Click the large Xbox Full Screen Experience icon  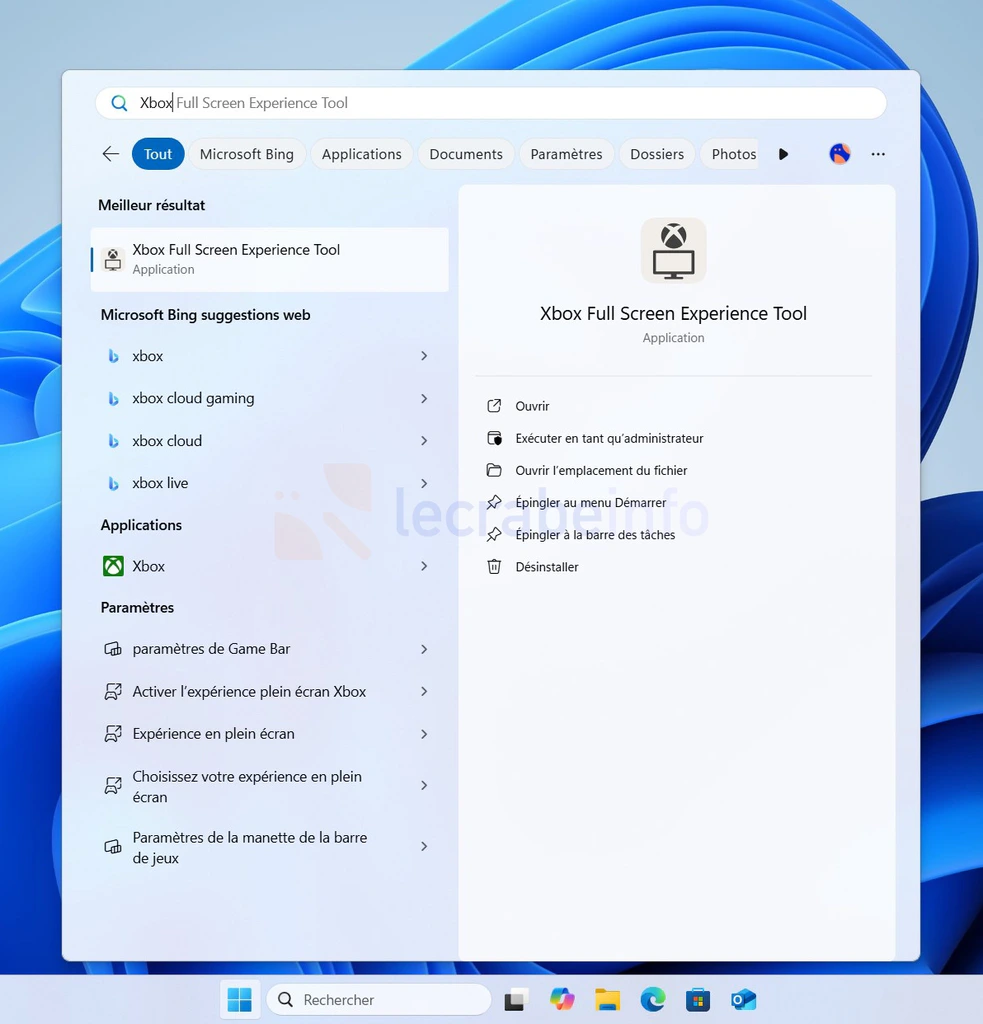(673, 250)
